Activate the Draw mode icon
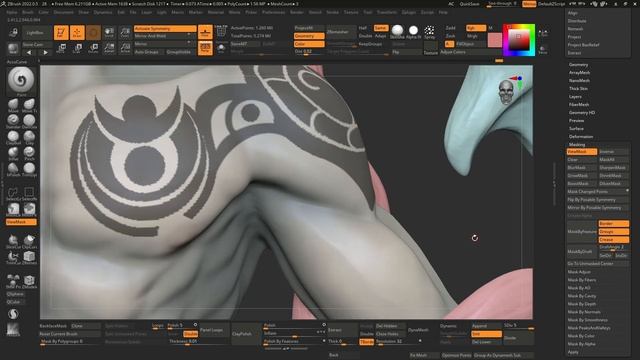This screenshot has width=640, height=360. click(77, 33)
